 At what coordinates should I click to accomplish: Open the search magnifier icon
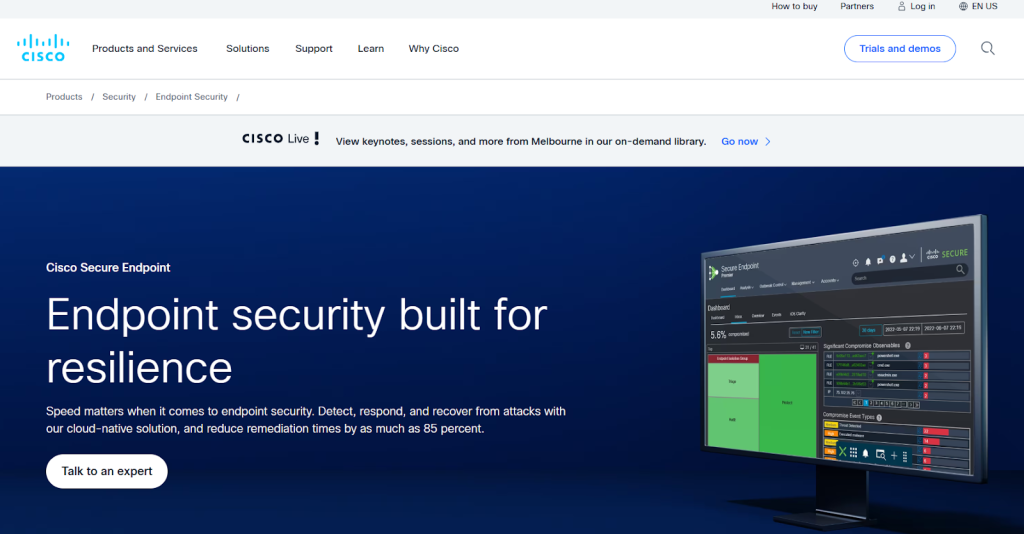tap(987, 48)
